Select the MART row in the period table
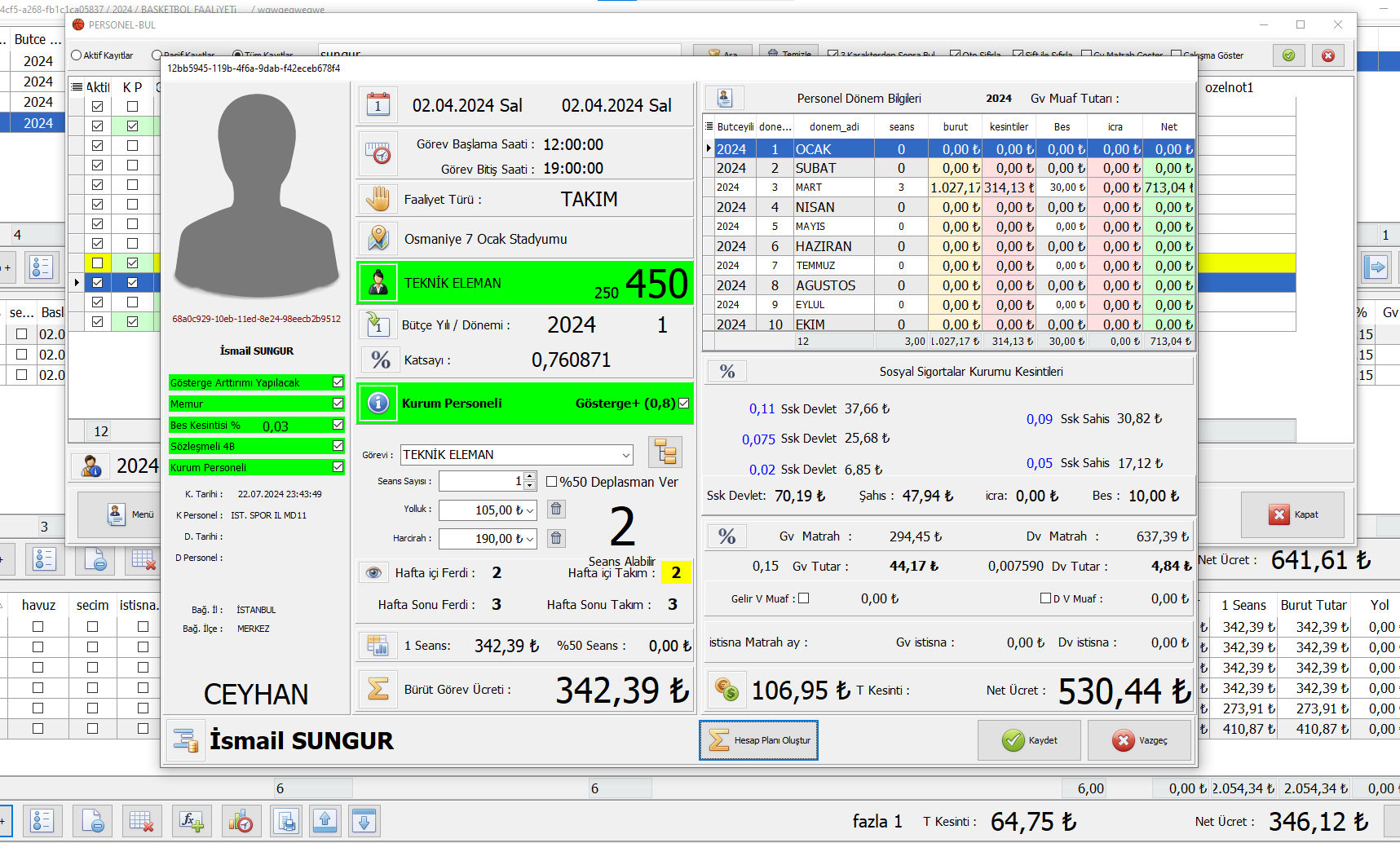 tap(832, 188)
